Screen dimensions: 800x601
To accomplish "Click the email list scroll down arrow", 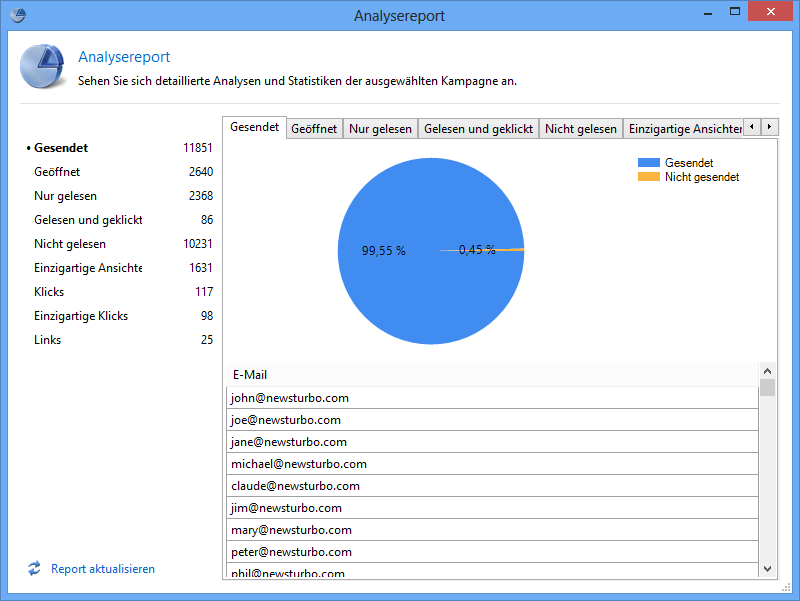I will click(767, 568).
